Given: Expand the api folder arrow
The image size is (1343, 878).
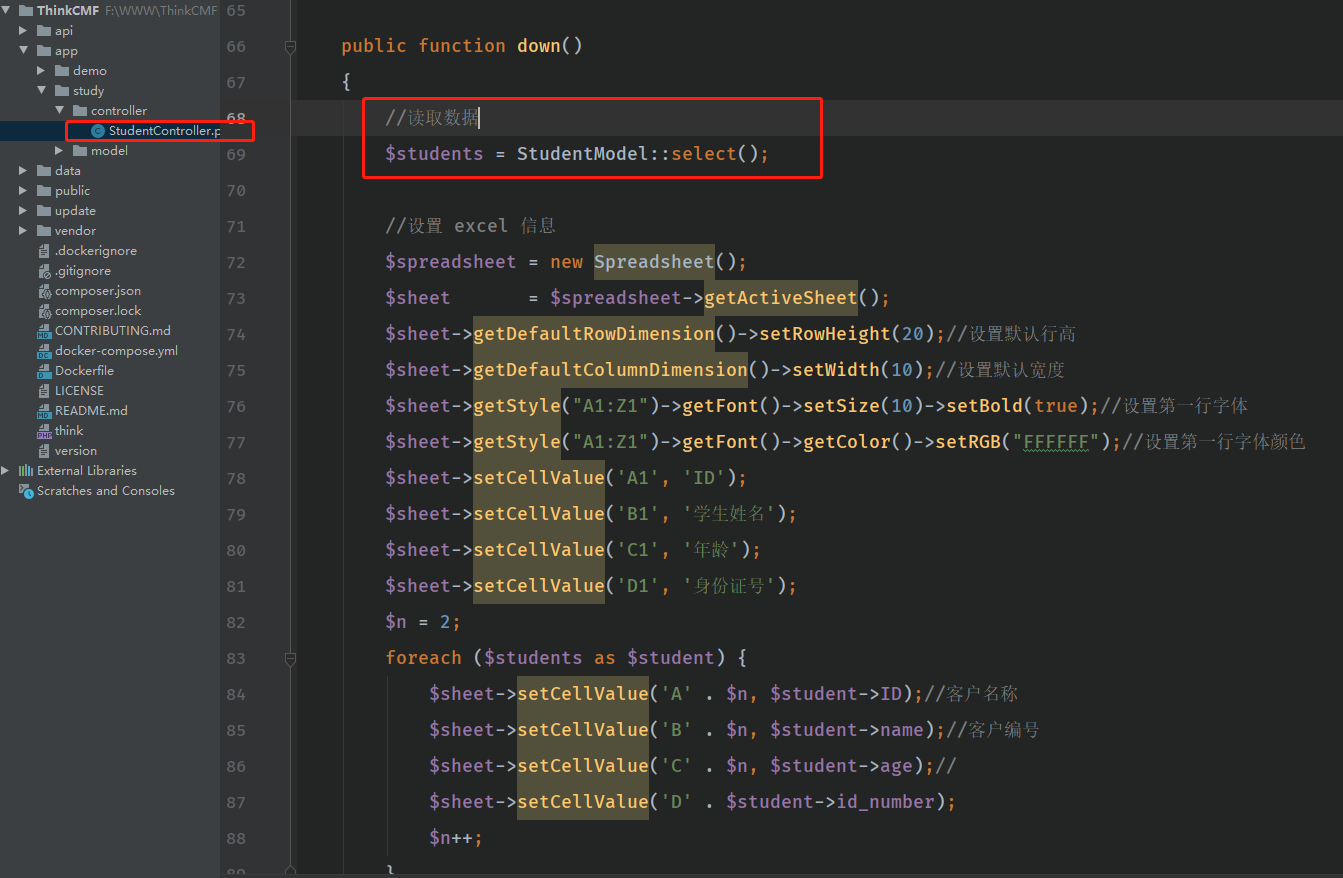Looking at the screenshot, I should coord(23,31).
